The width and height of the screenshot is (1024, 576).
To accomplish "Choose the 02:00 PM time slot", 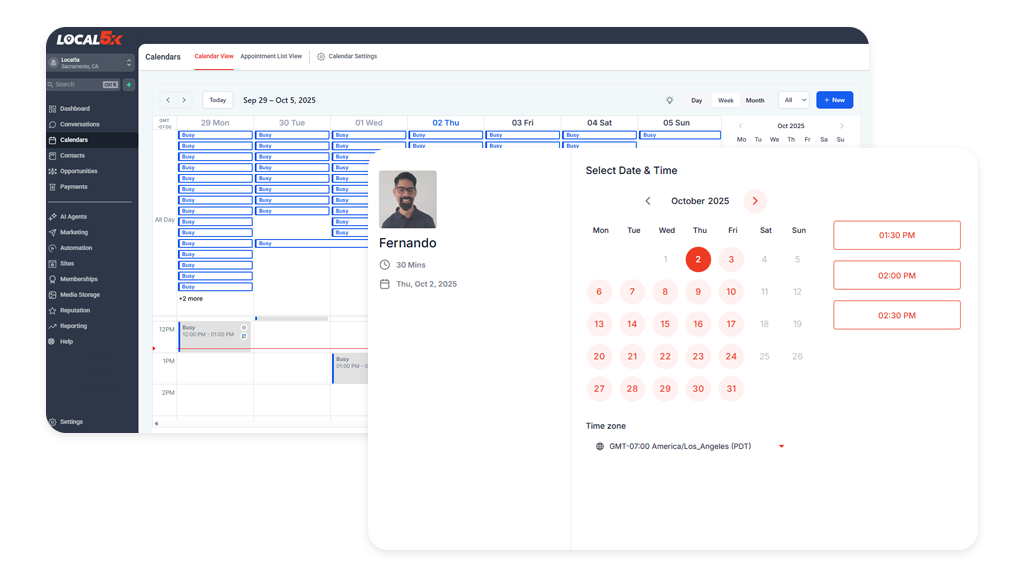I will (x=896, y=275).
